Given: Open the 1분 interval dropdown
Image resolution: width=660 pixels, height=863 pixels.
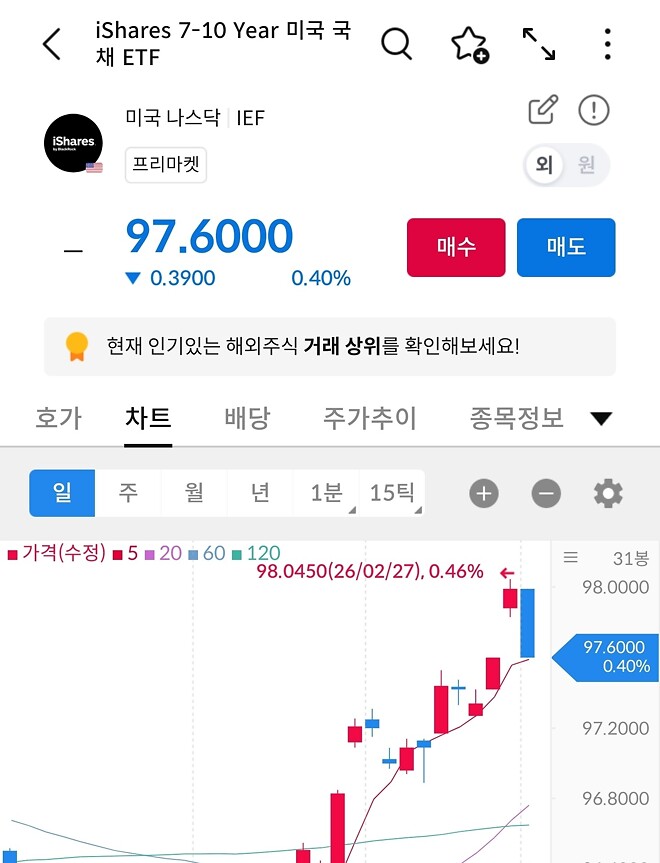Looking at the screenshot, I should coord(324,492).
